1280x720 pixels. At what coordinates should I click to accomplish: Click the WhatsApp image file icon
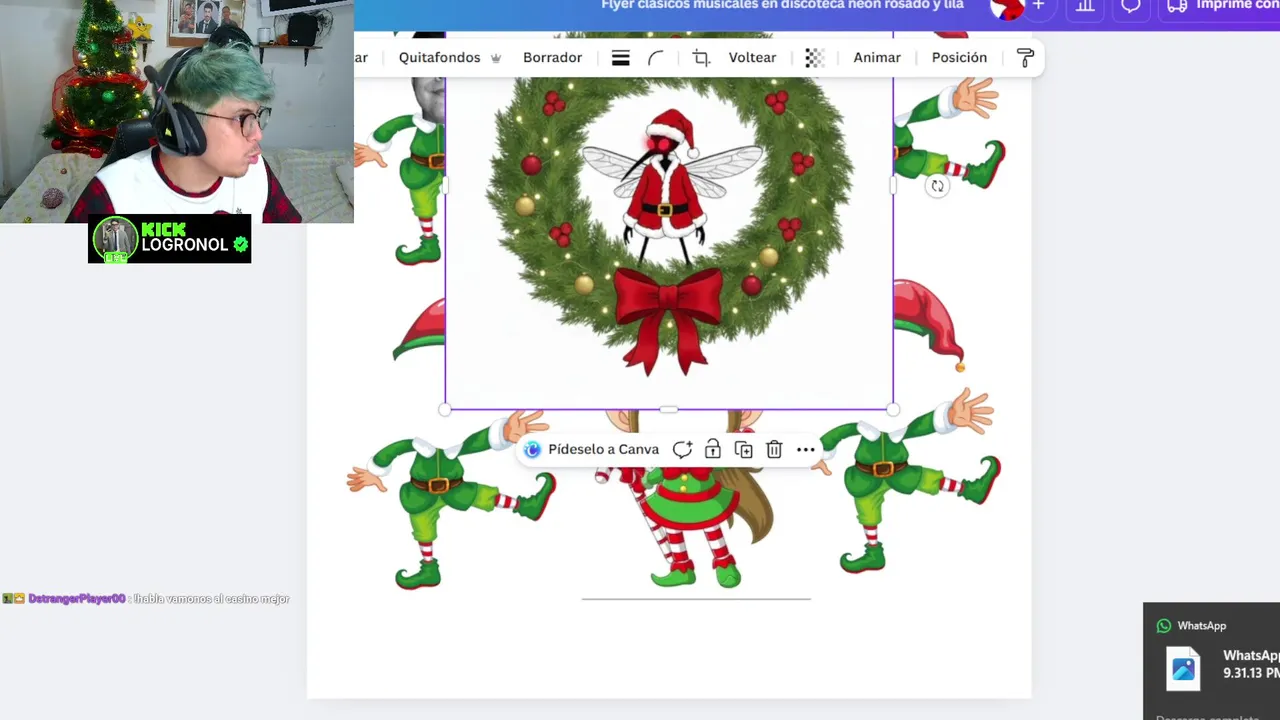[x=1184, y=669]
